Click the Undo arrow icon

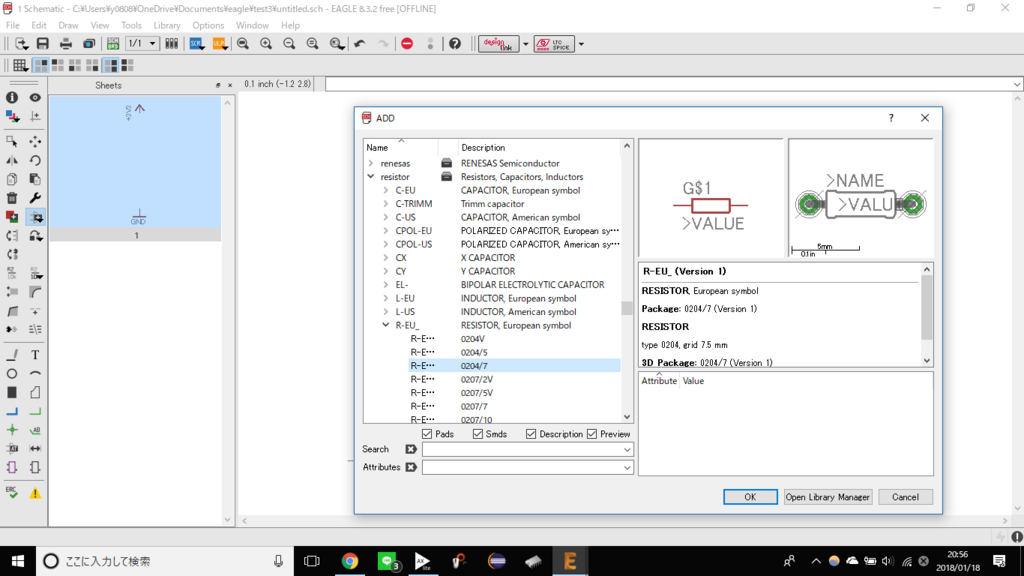359,44
